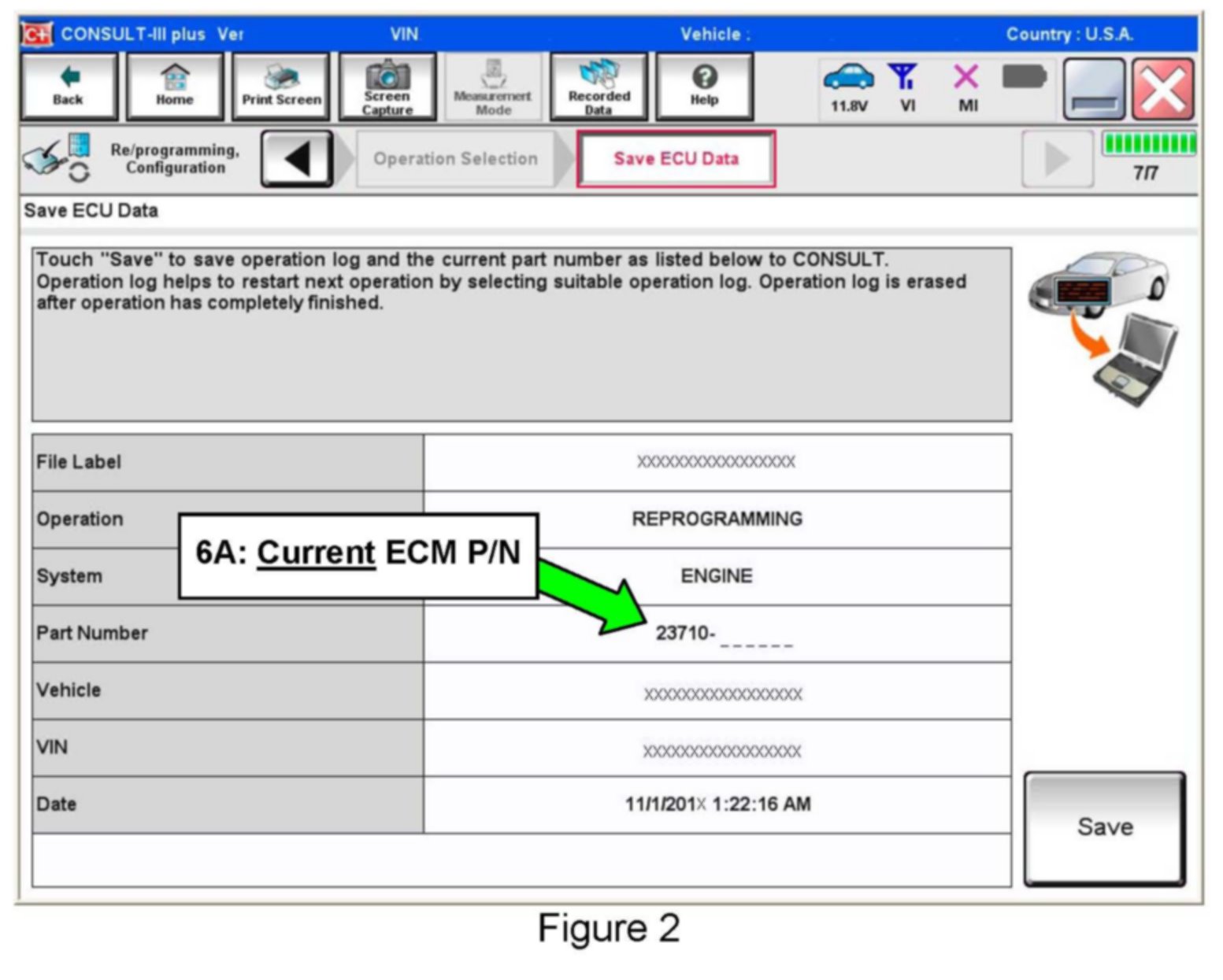Select the Operation Selection step tab
Image resolution: width=1223 pixels, height=980 pixels.
(x=455, y=159)
